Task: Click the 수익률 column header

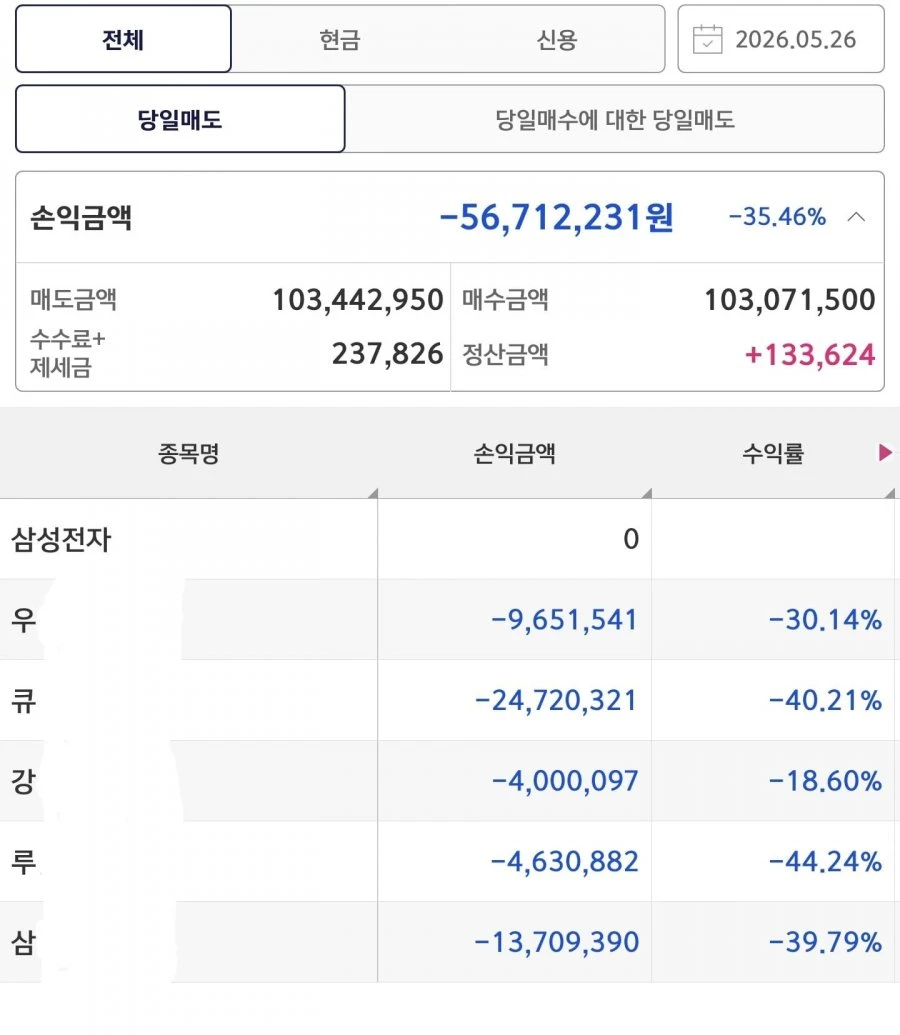Action: coord(773,453)
